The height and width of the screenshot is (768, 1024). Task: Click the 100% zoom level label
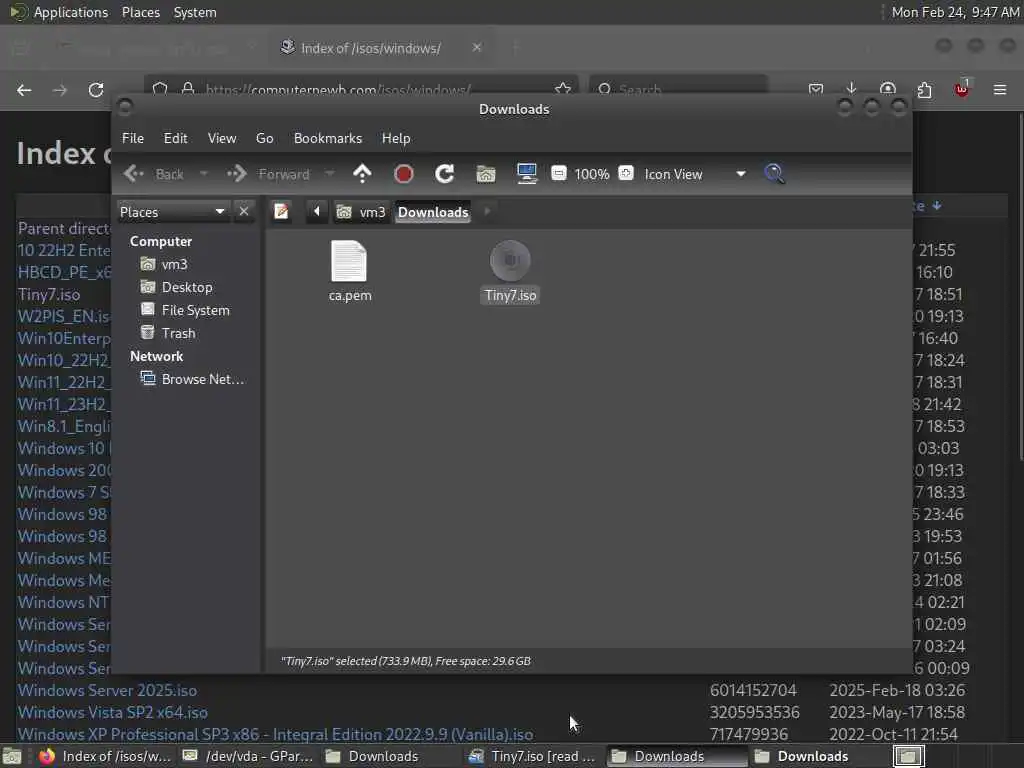(592, 174)
